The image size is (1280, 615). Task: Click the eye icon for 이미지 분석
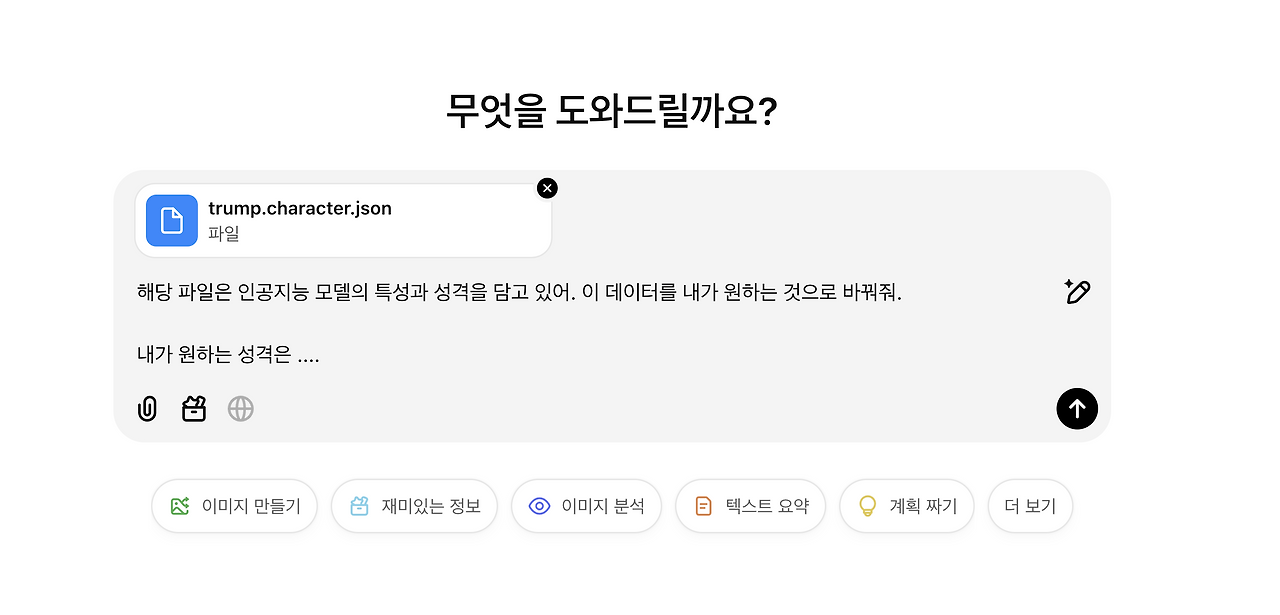tap(540, 506)
